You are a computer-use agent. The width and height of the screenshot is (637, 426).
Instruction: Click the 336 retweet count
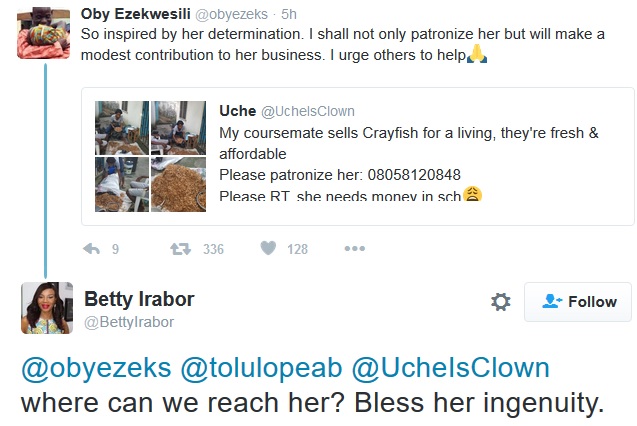[x=213, y=249]
